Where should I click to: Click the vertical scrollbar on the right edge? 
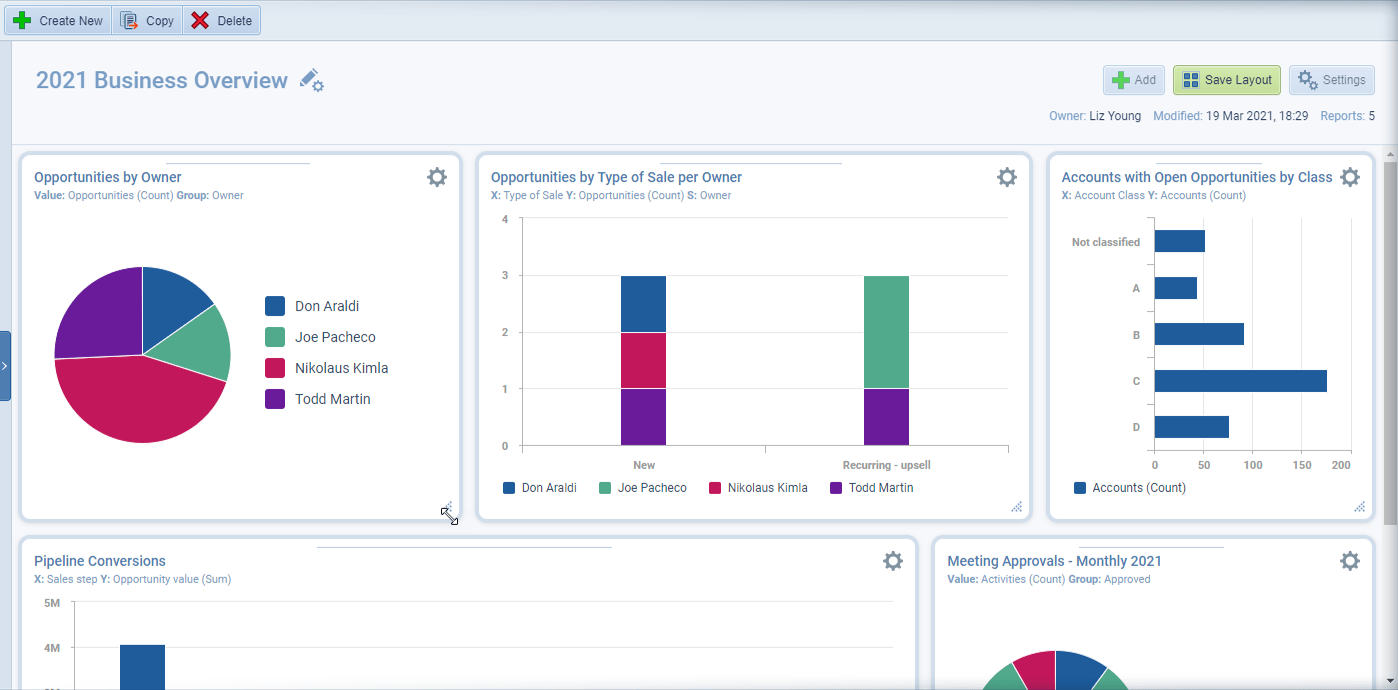1390,300
